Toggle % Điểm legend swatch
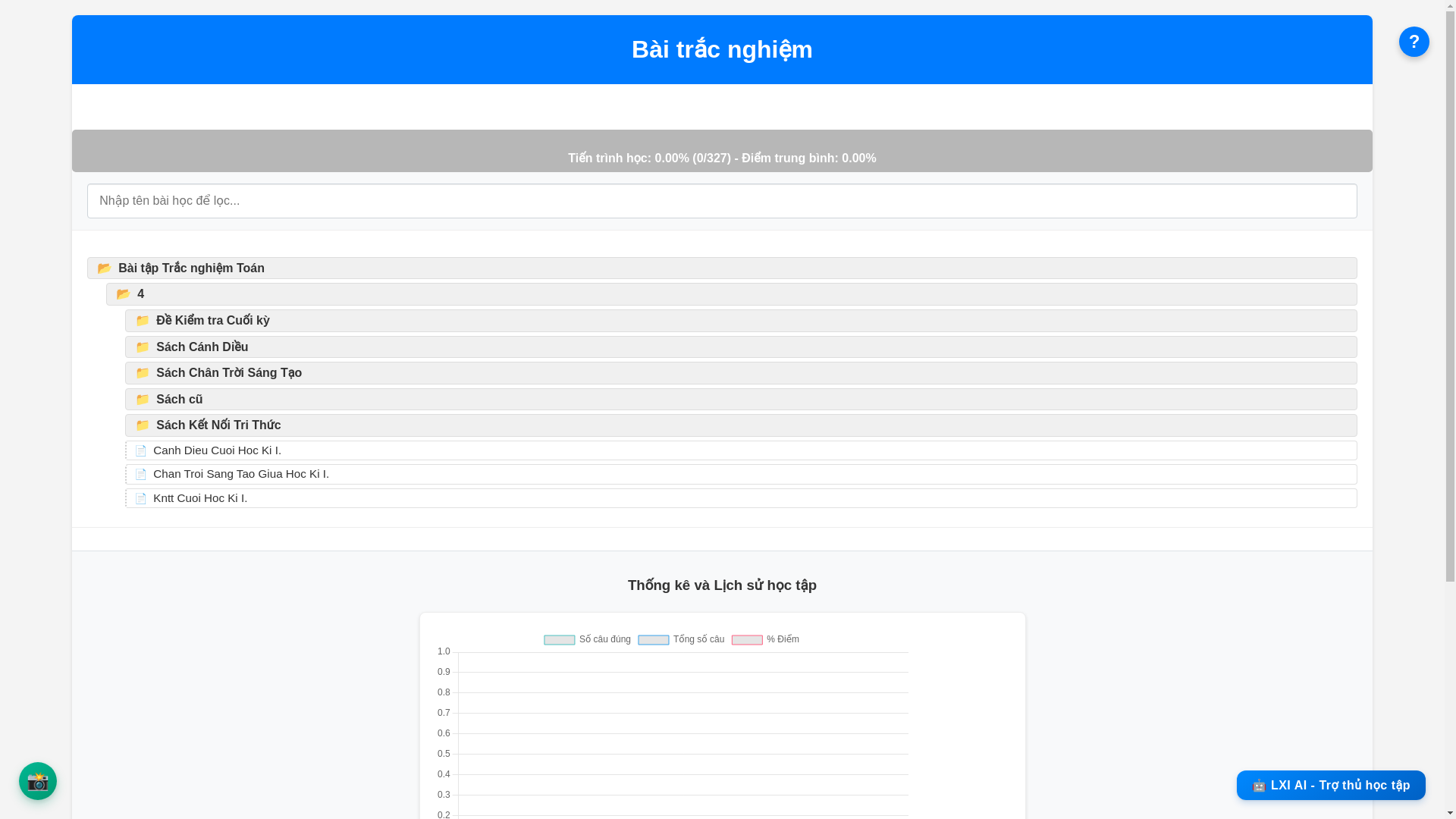The width and height of the screenshot is (1456, 819). click(747, 640)
